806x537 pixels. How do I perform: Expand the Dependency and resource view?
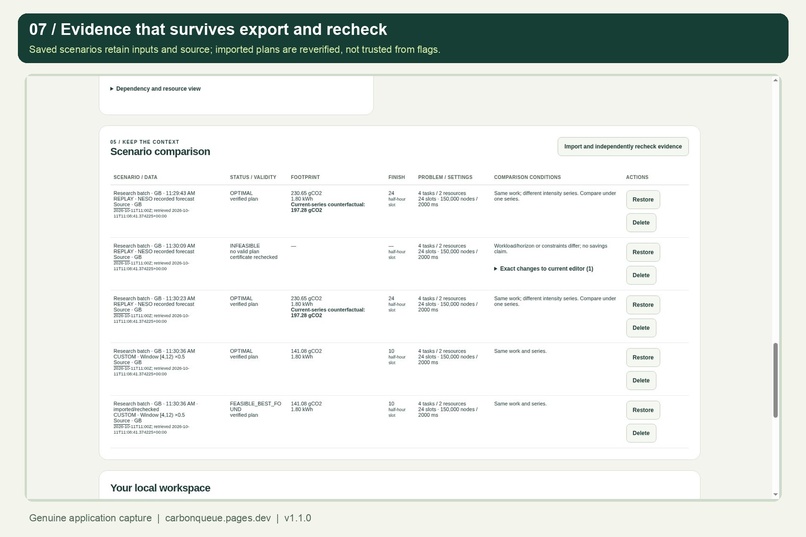click(x=155, y=88)
